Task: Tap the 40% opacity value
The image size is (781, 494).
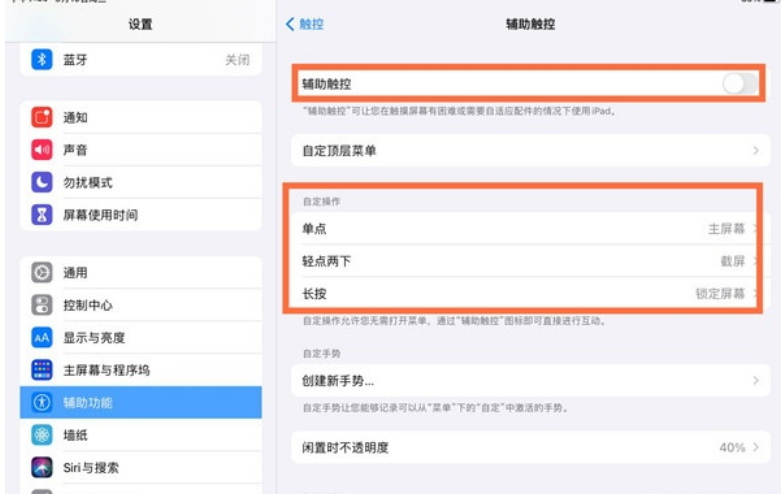Action: tap(732, 447)
